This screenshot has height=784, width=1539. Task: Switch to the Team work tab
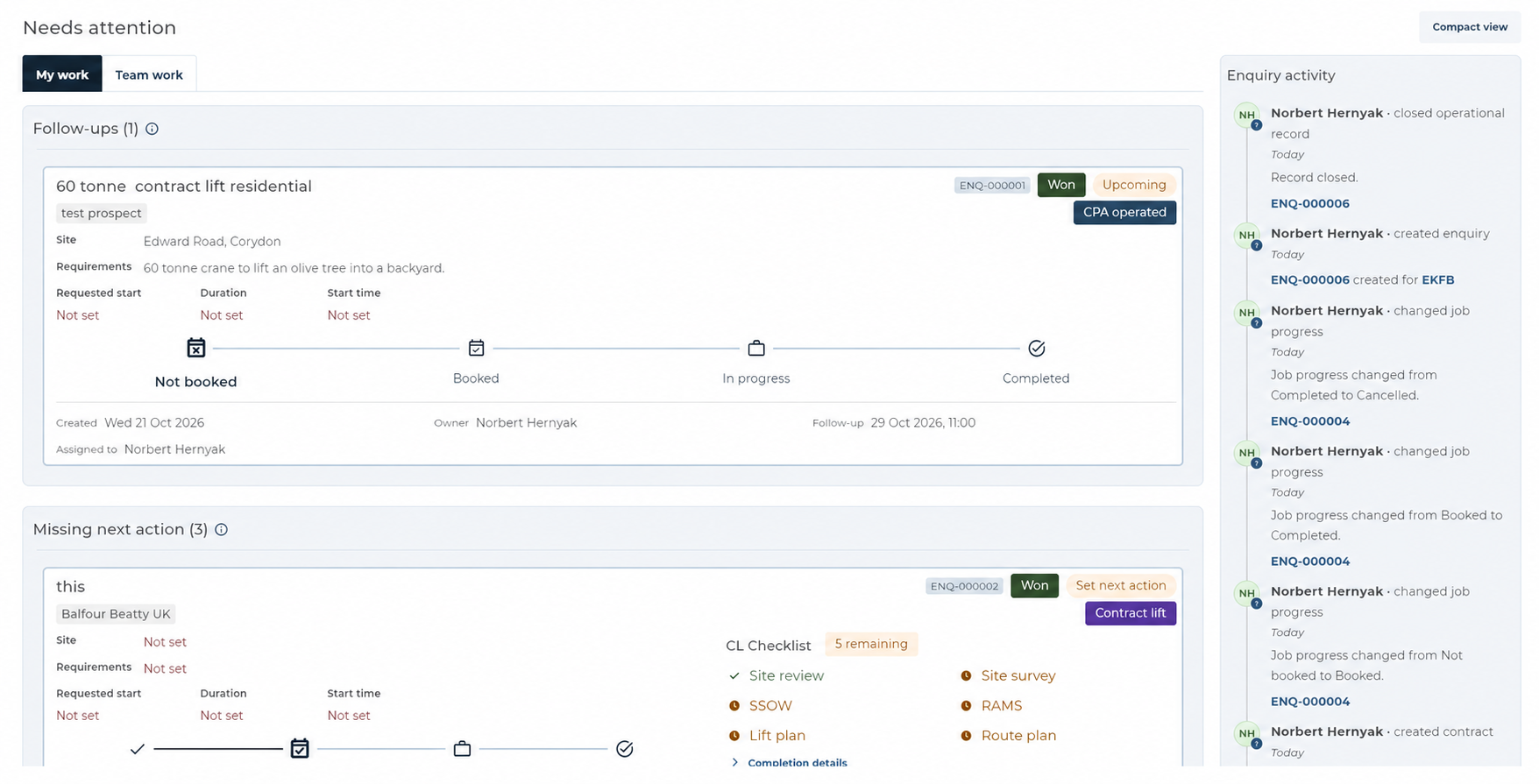(149, 74)
